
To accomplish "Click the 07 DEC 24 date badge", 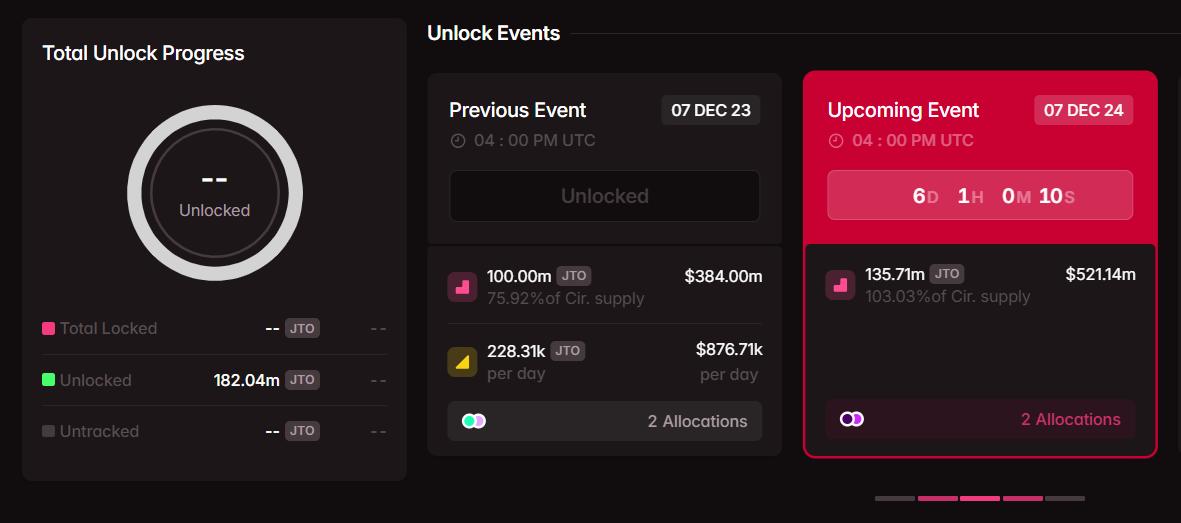I will pos(1083,110).
